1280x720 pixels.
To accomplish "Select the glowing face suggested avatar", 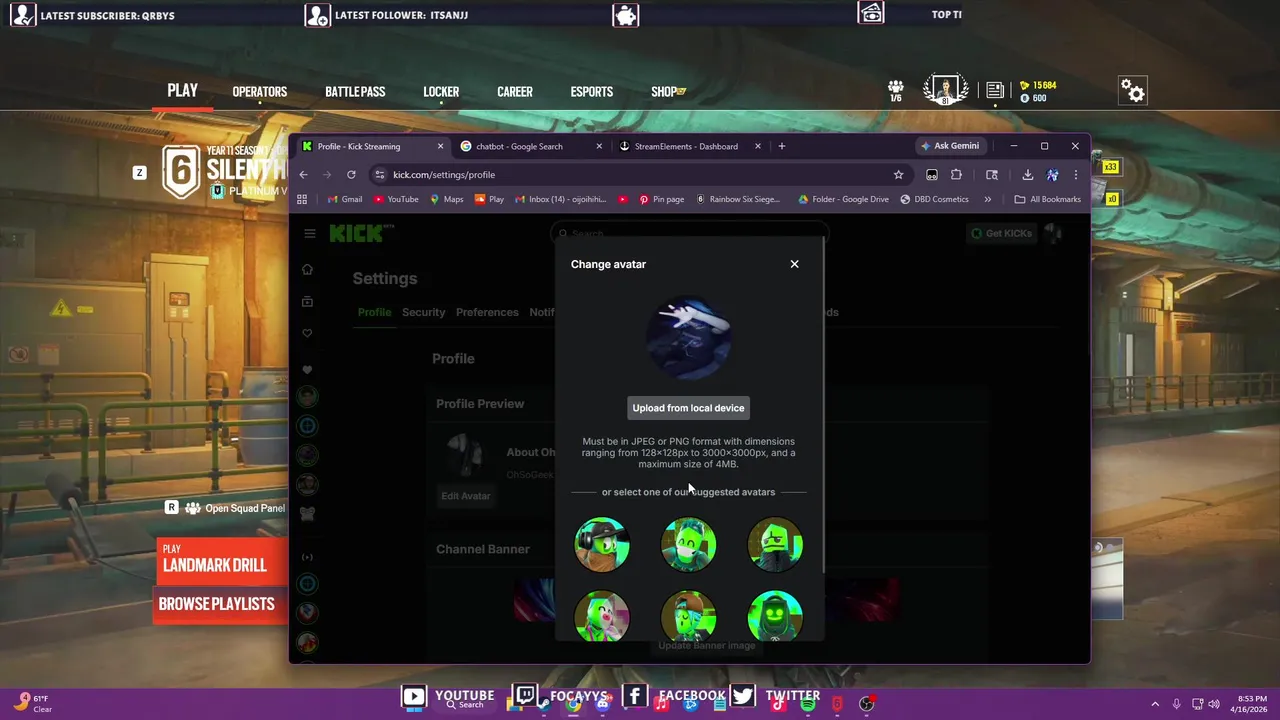I will click(775, 616).
